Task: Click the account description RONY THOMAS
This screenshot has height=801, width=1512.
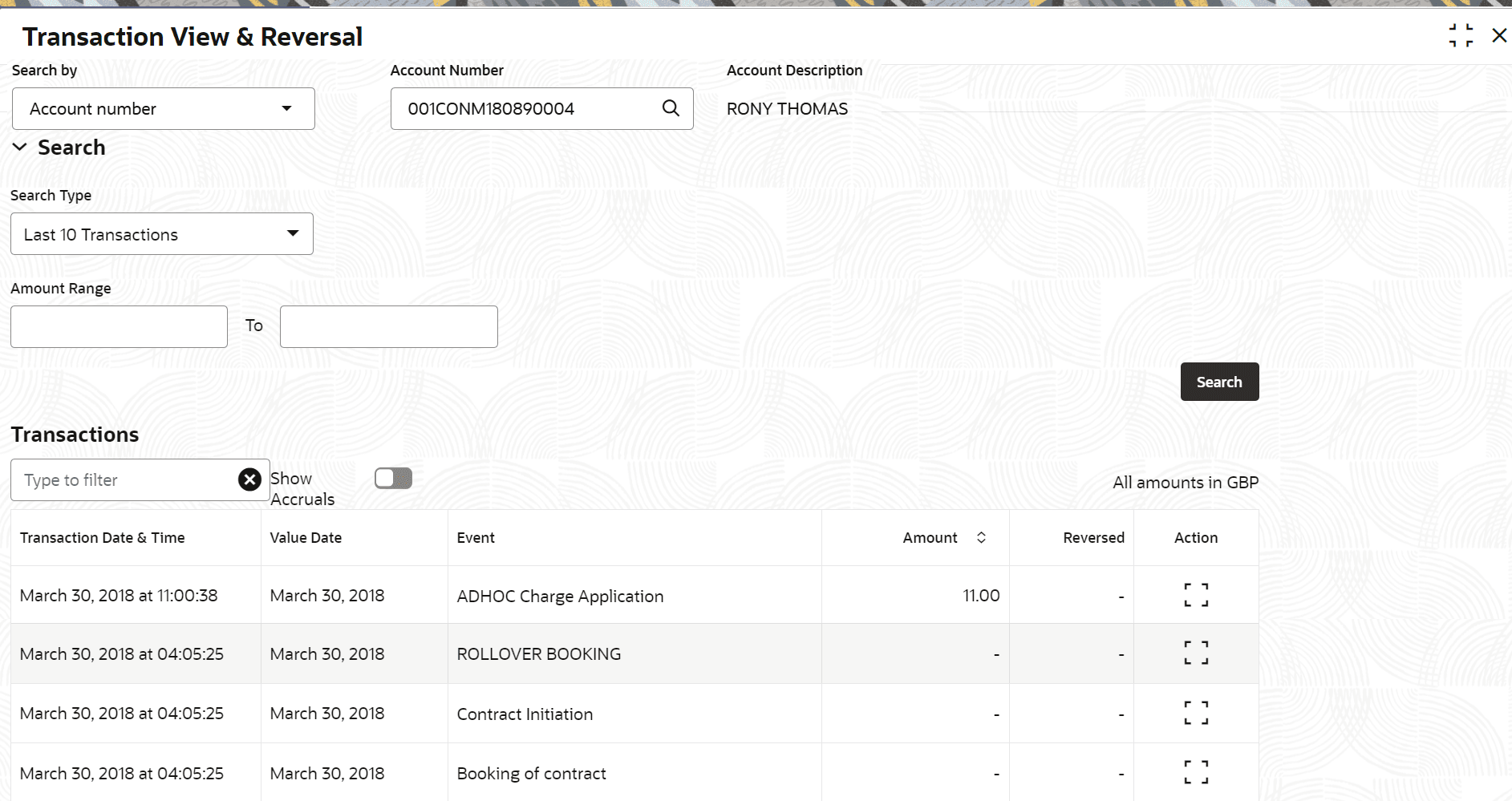Action: (x=786, y=108)
